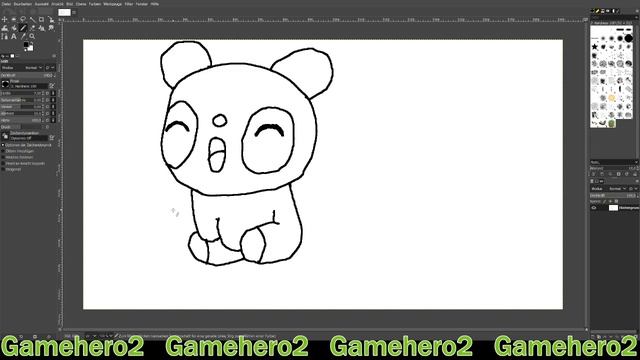Open the Filter menu

129,4
